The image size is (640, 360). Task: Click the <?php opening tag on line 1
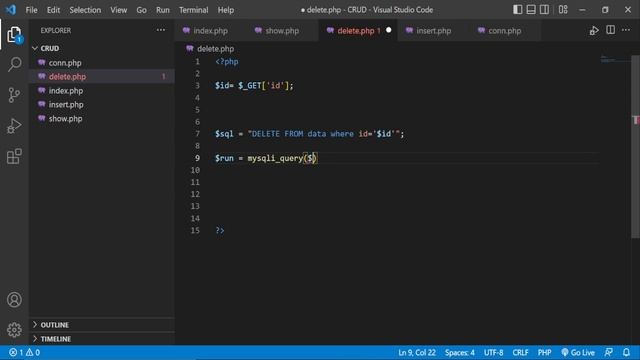coord(227,62)
